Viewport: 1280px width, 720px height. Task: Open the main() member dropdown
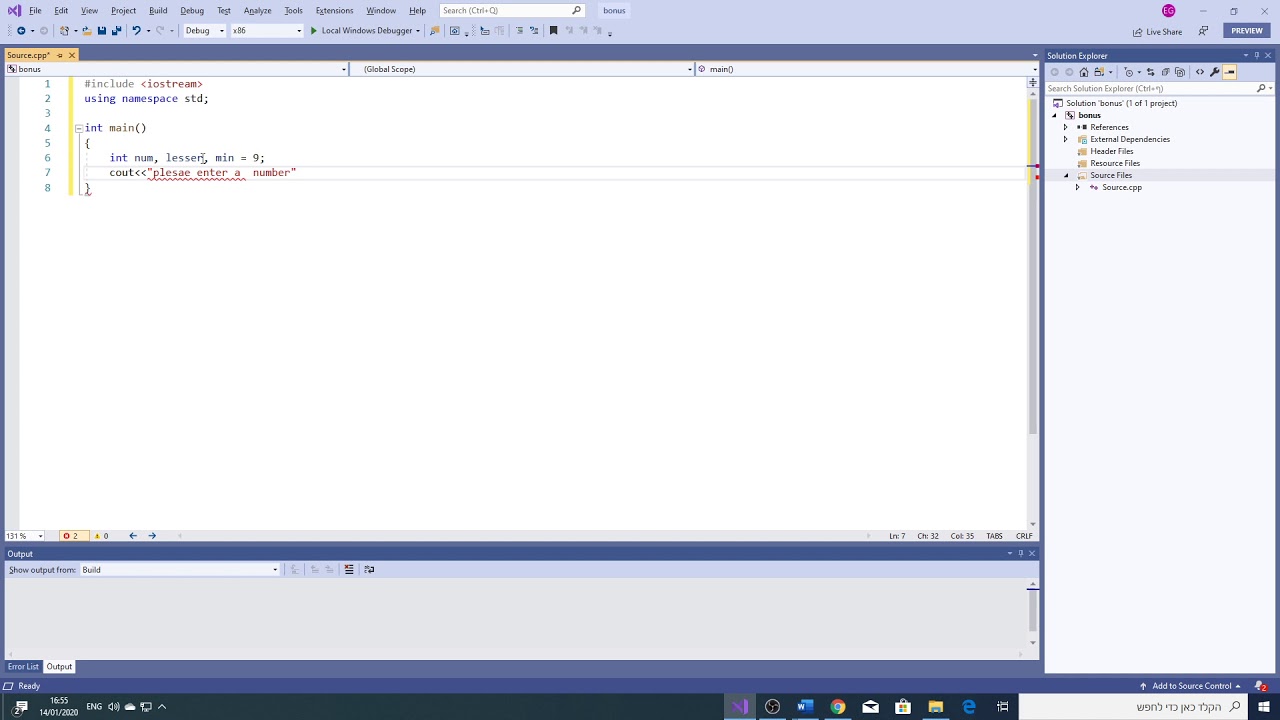click(x=866, y=69)
